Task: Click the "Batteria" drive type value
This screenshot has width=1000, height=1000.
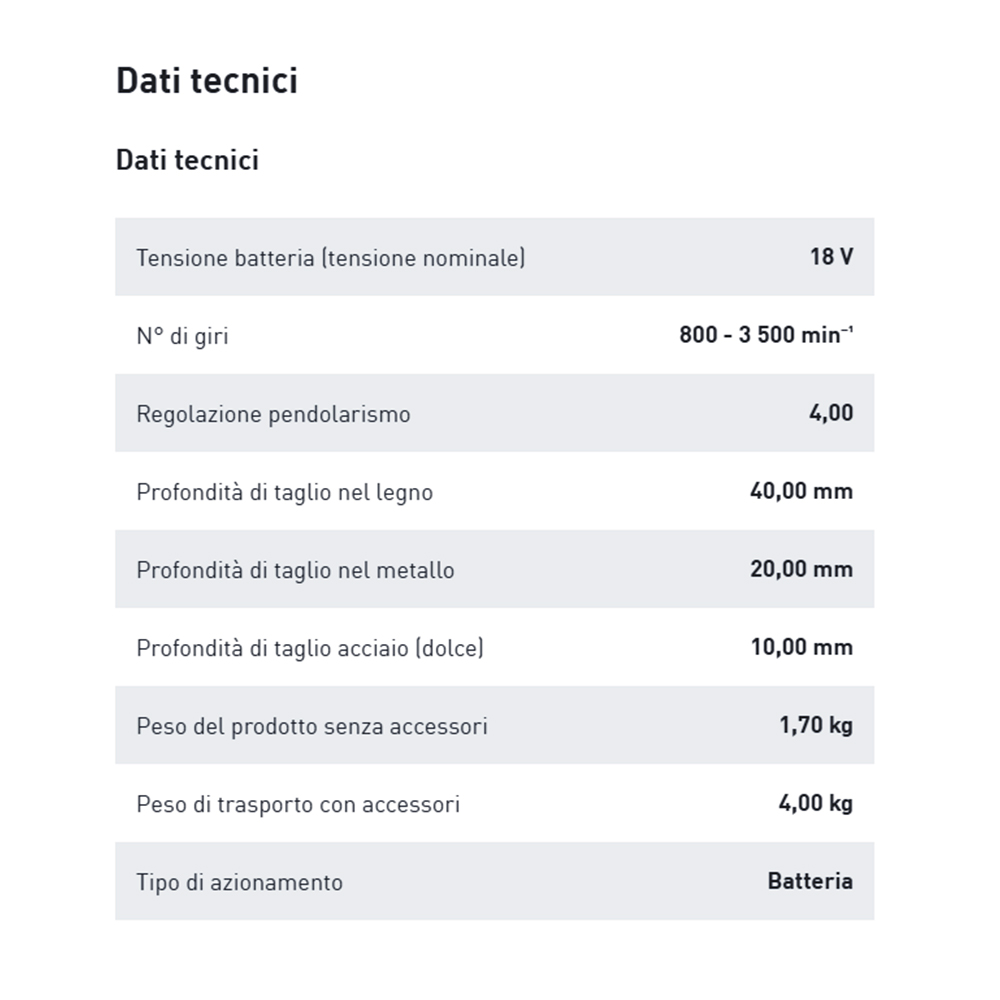Action: pos(810,881)
